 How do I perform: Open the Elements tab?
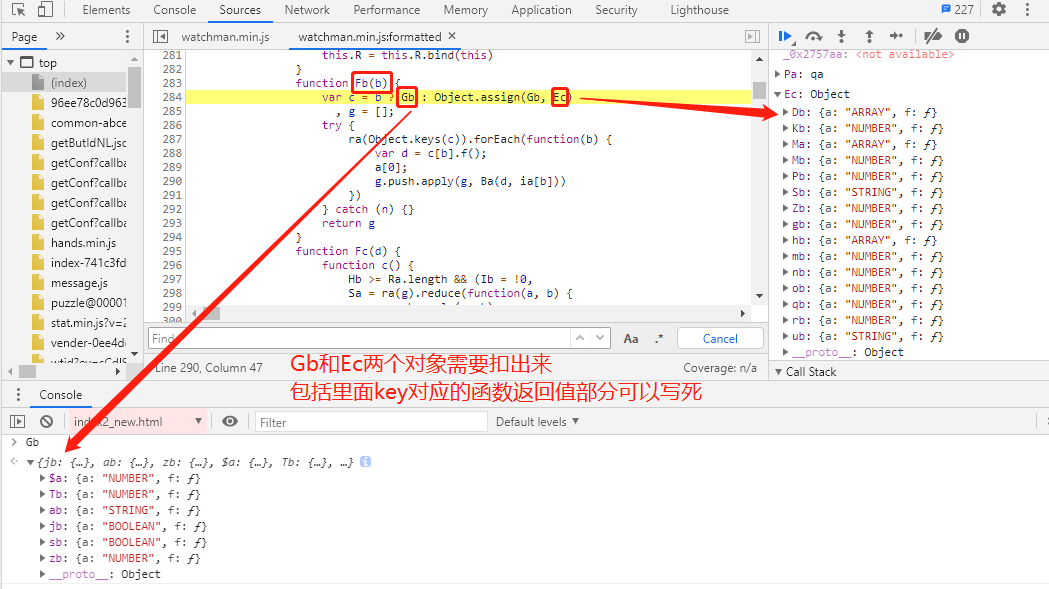(x=106, y=10)
